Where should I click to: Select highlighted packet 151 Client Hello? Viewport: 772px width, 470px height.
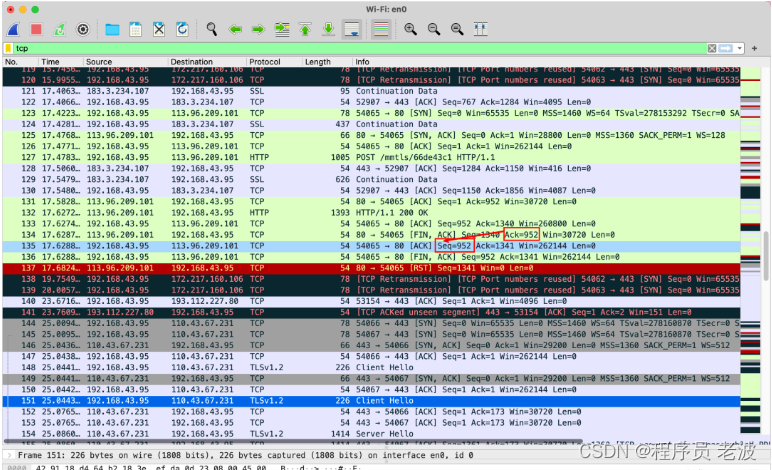[x=371, y=401]
